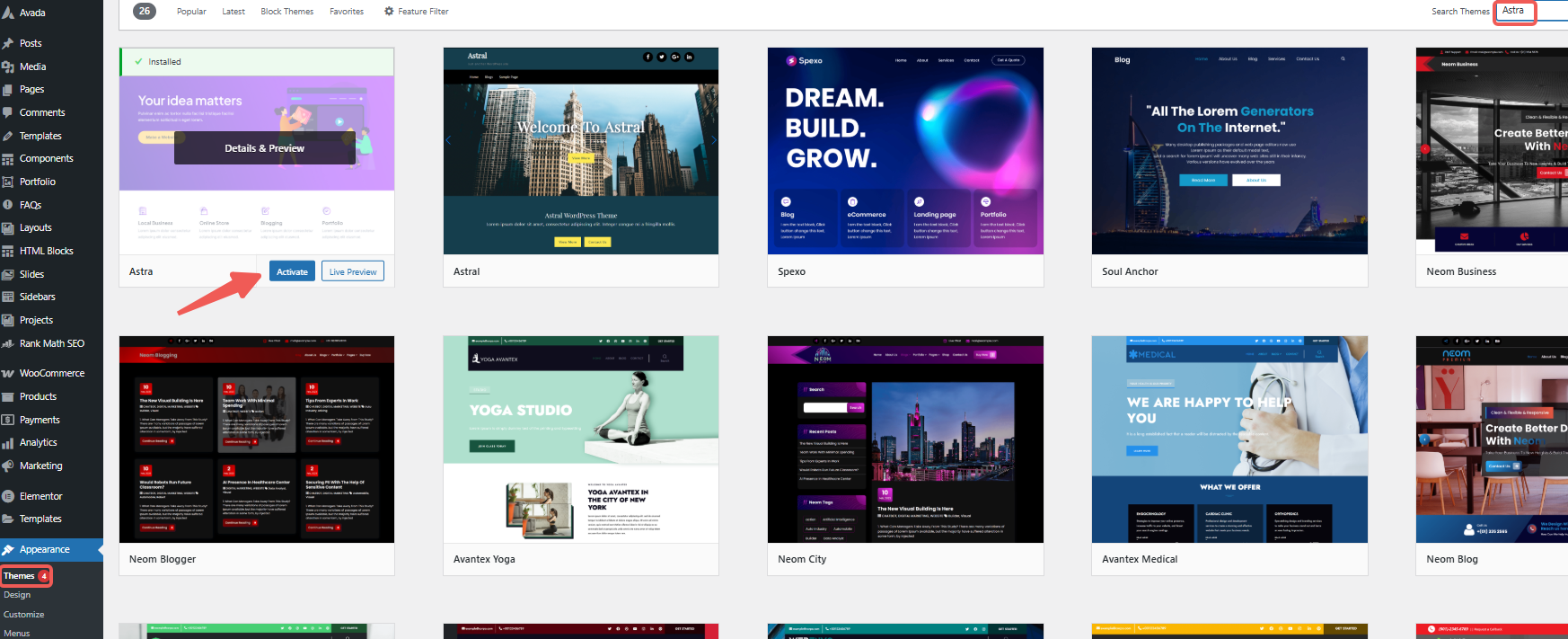Image resolution: width=1568 pixels, height=639 pixels.
Task: Select the Astral theme thumbnail
Action: click(581, 151)
